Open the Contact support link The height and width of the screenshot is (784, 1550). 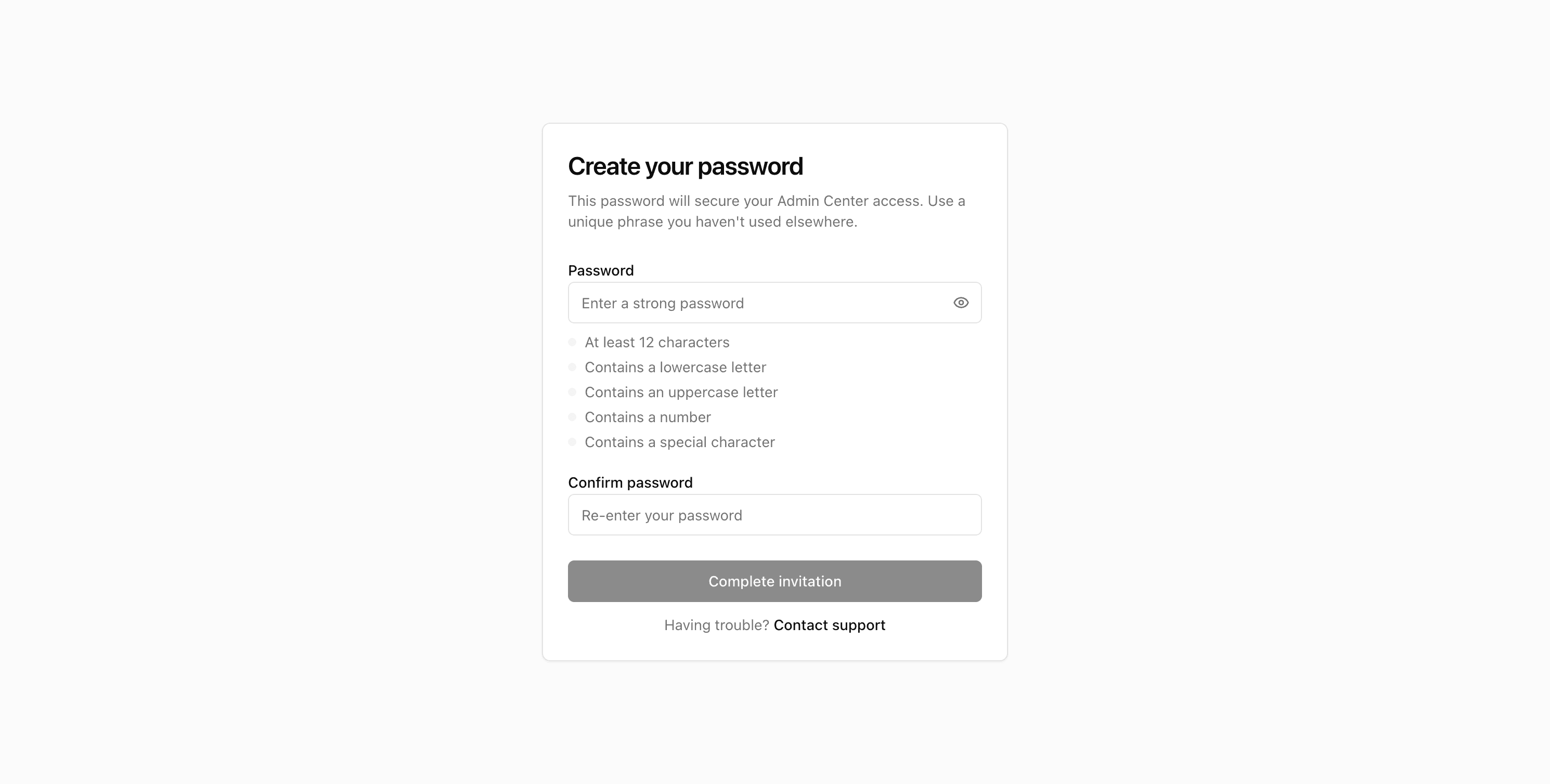pyautogui.click(x=829, y=625)
